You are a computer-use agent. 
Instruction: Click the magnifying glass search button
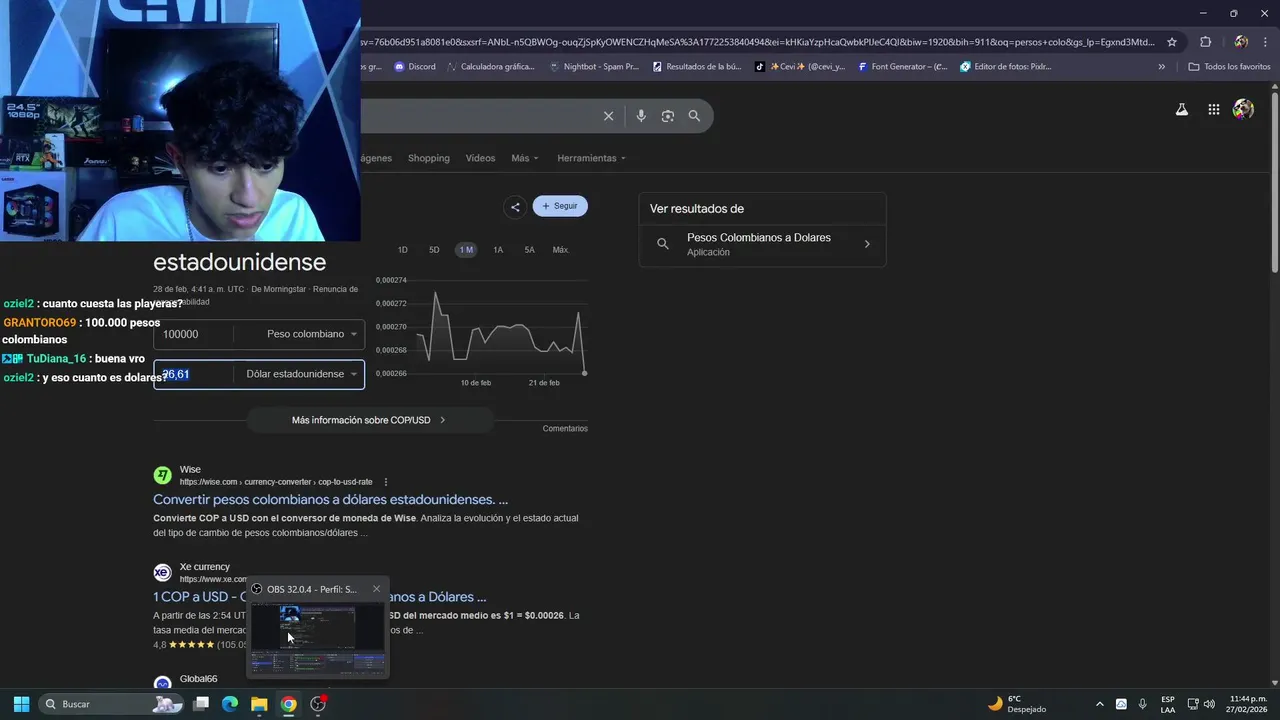pos(694,116)
